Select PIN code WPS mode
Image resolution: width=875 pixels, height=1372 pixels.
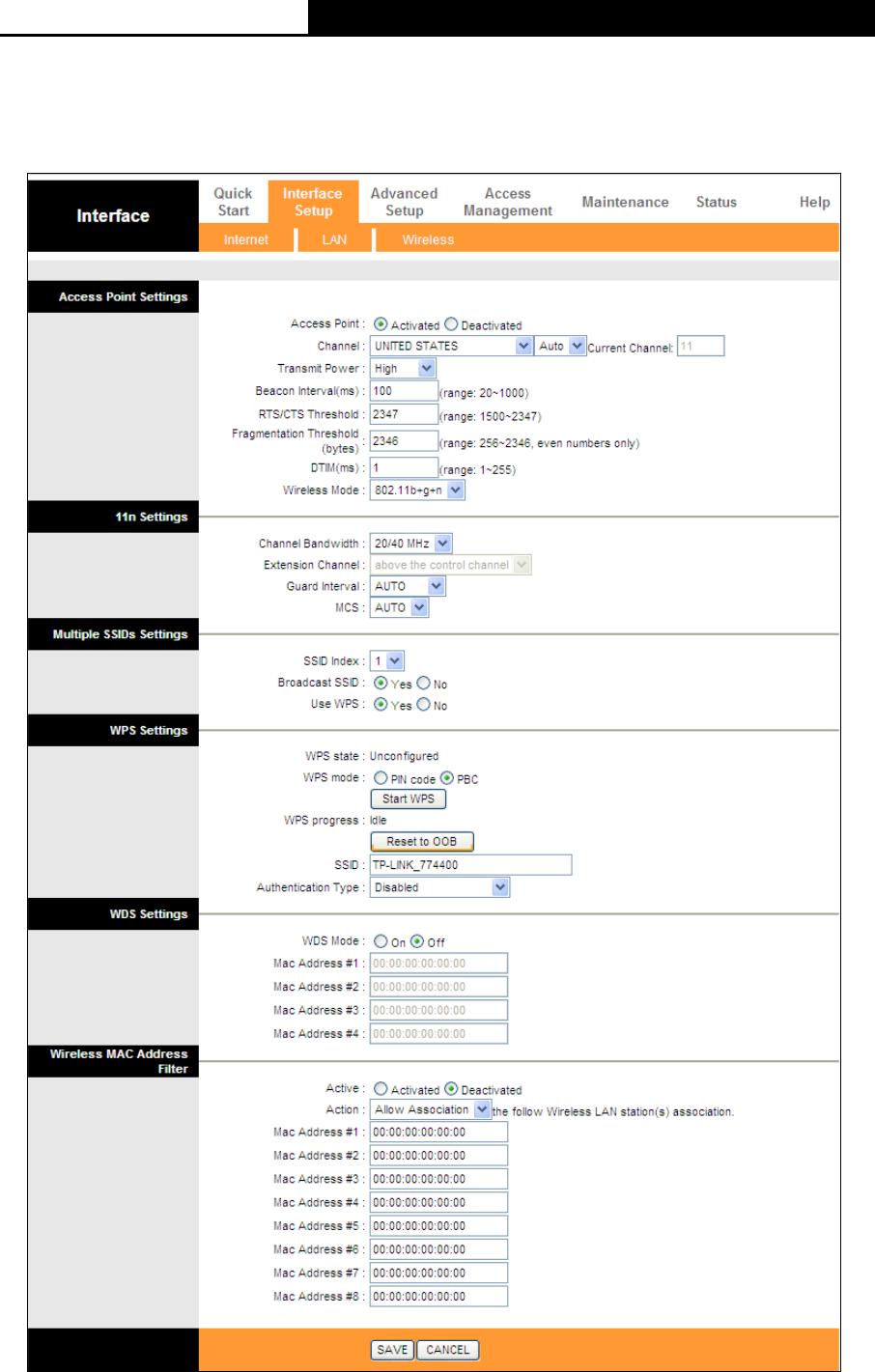tap(381, 777)
